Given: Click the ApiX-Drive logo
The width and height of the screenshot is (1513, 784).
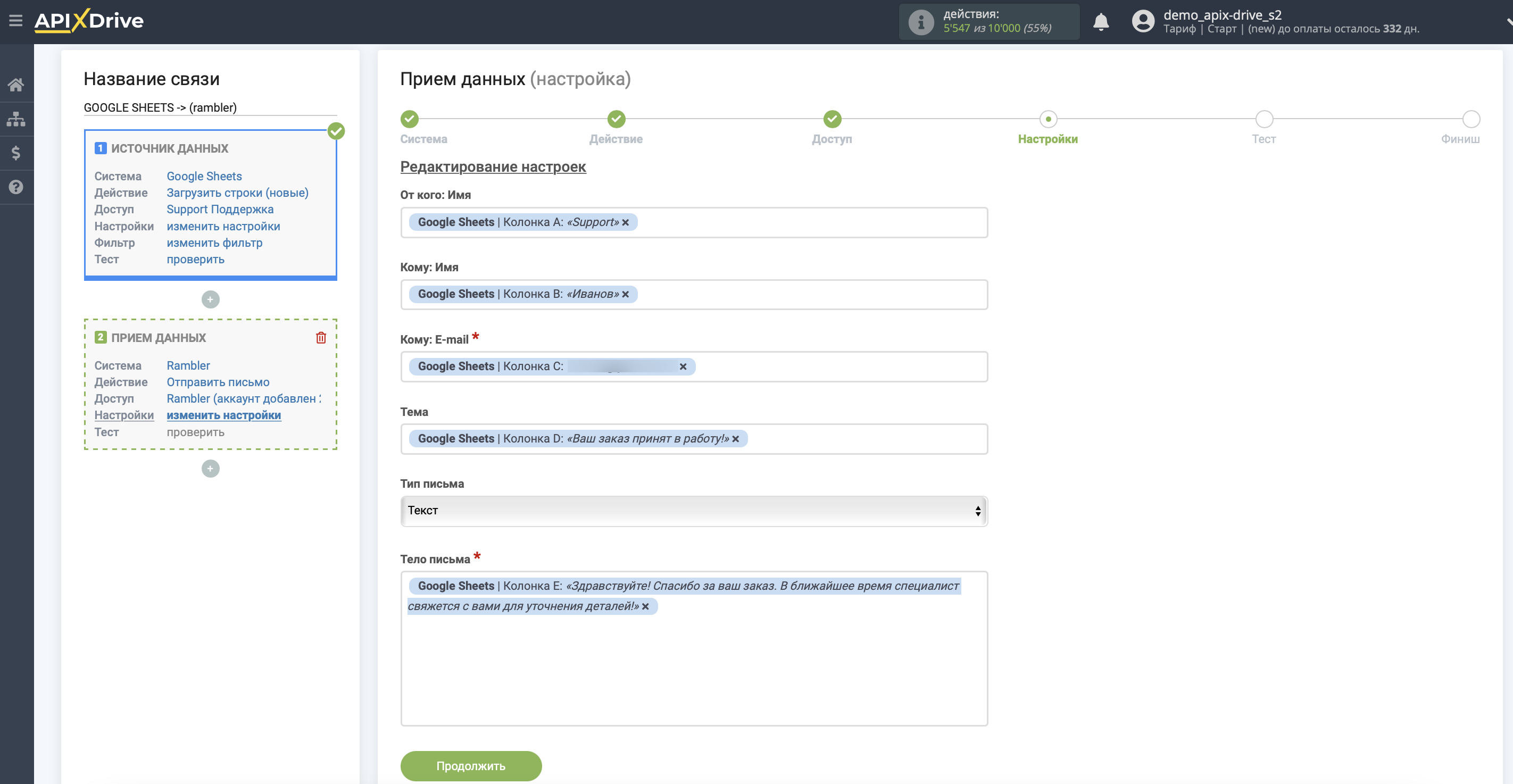Looking at the screenshot, I should (x=89, y=21).
